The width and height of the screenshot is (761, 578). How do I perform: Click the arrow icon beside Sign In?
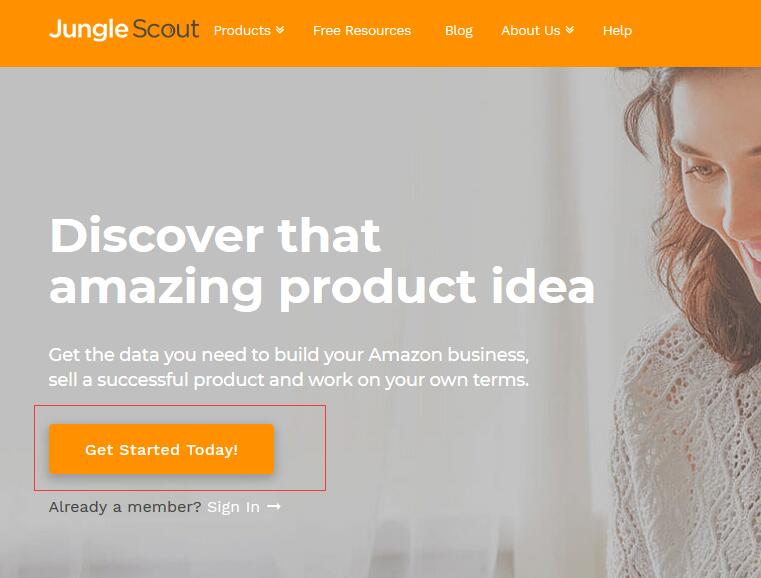(x=274, y=506)
